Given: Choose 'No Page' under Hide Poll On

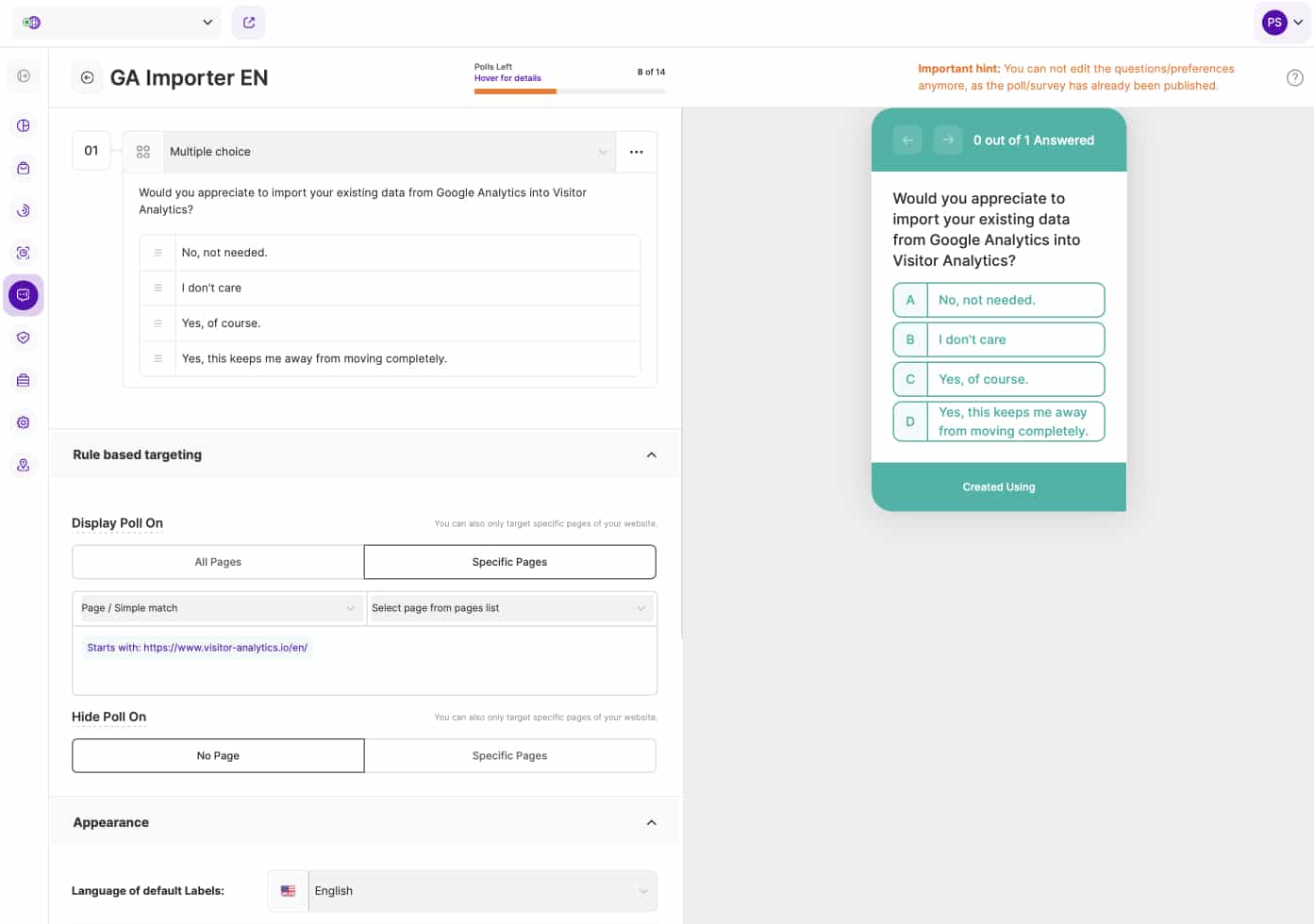Looking at the screenshot, I should point(218,756).
